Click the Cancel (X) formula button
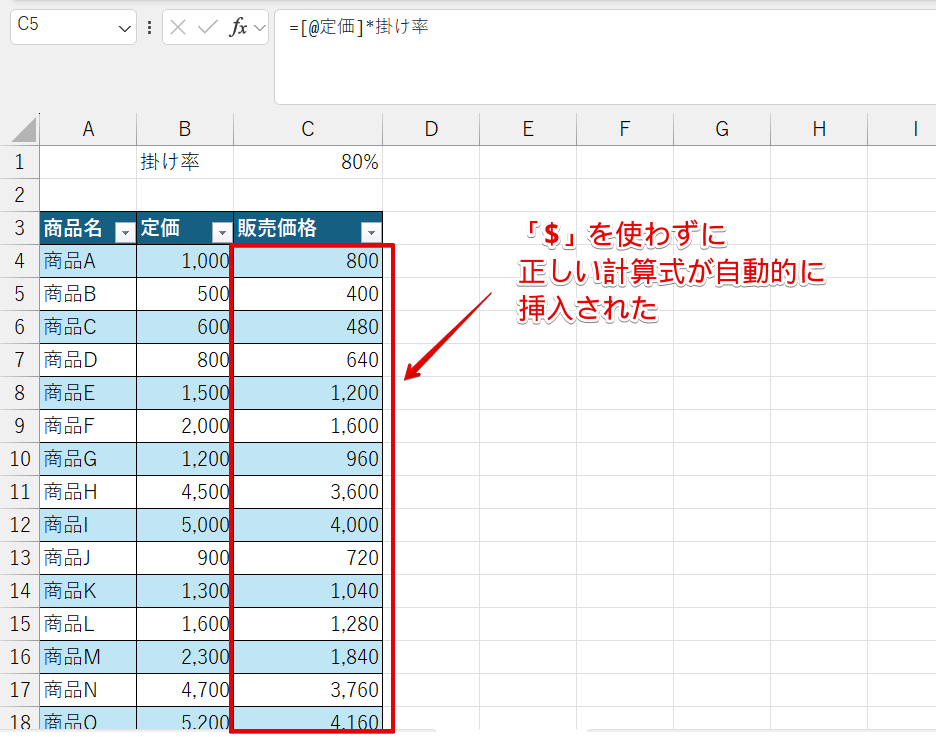The width and height of the screenshot is (936, 737). (178, 27)
